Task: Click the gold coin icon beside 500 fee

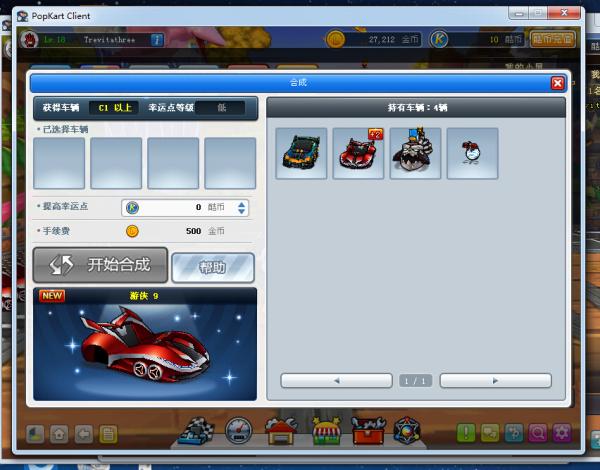Action: click(x=132, y=231)
